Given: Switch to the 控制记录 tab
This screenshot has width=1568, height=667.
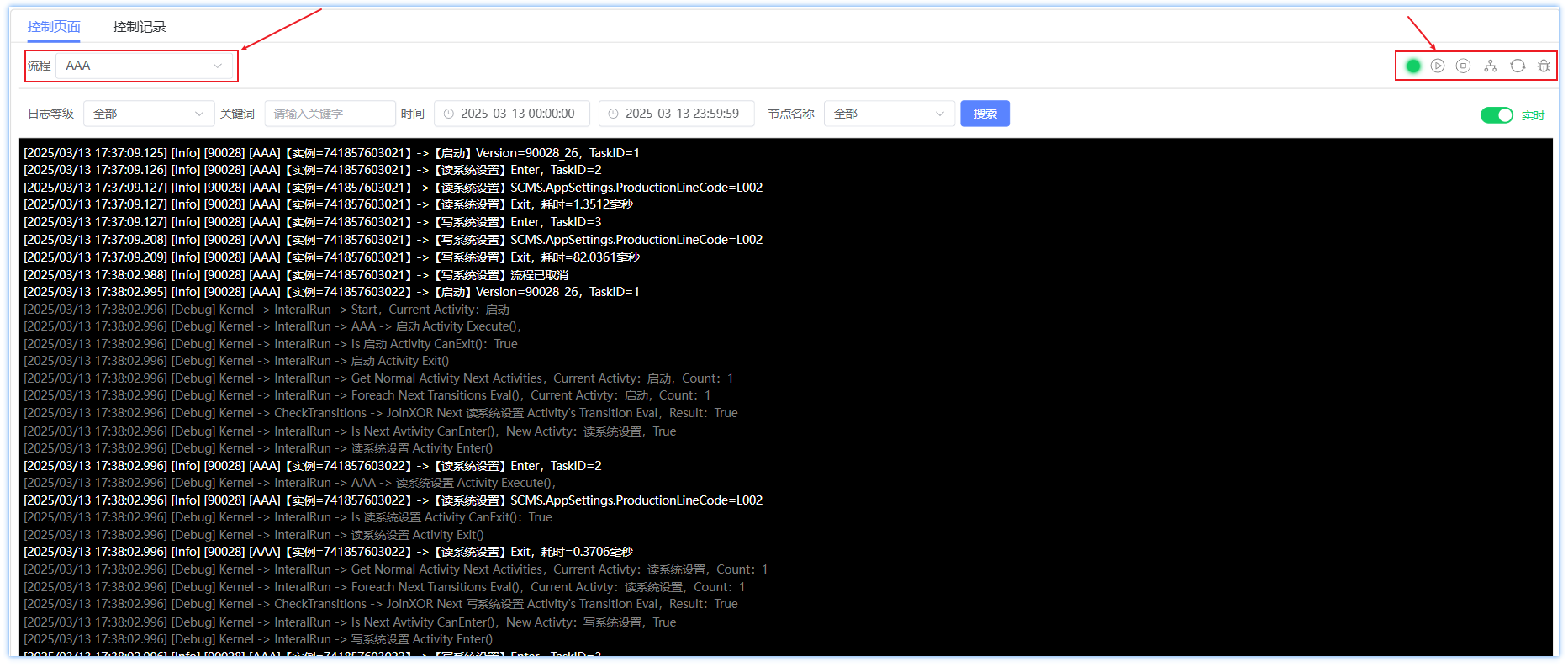Looking at the screenshot, I should tap(140, 27).
